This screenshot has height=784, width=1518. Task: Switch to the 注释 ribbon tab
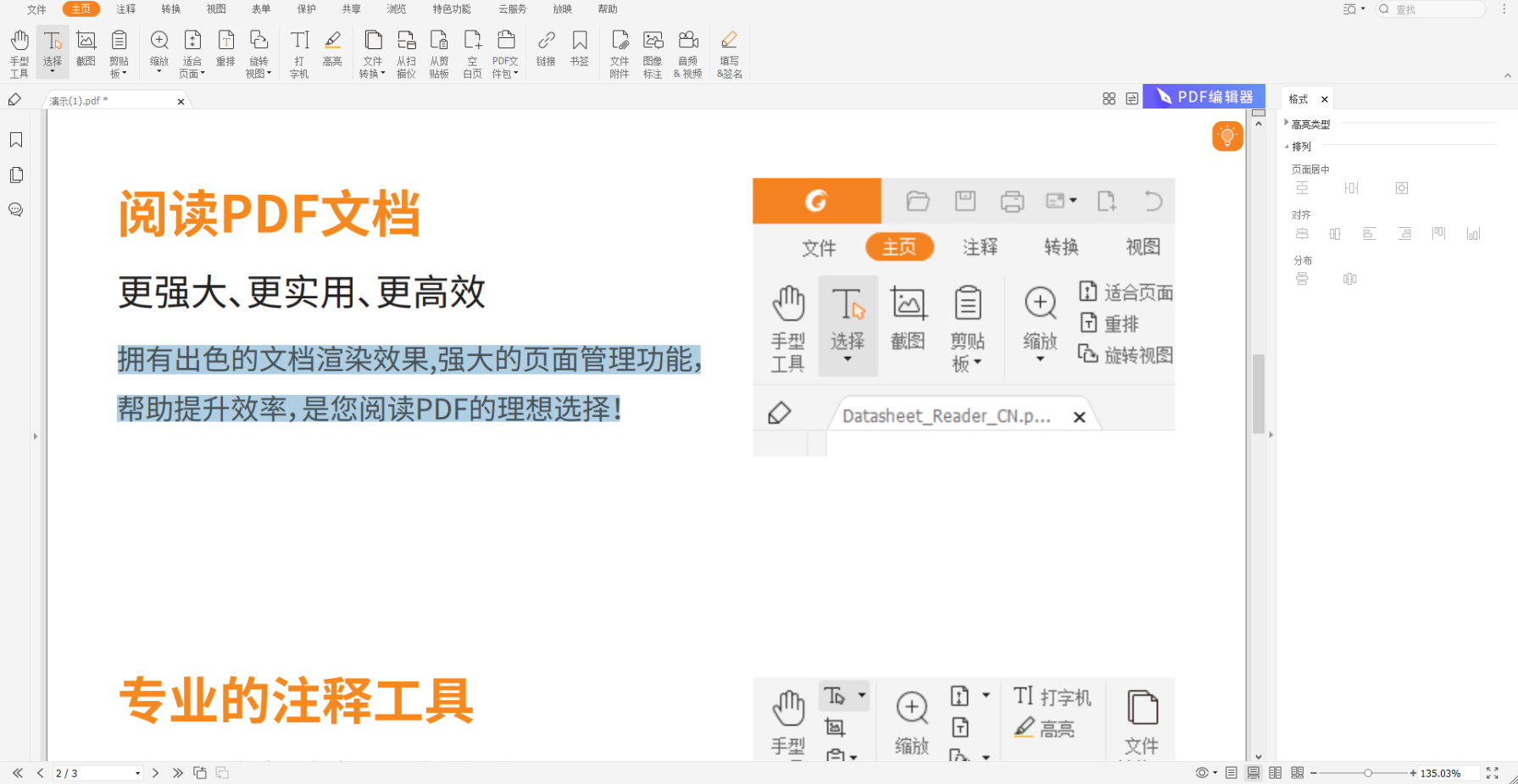click(x=125, y=9)
